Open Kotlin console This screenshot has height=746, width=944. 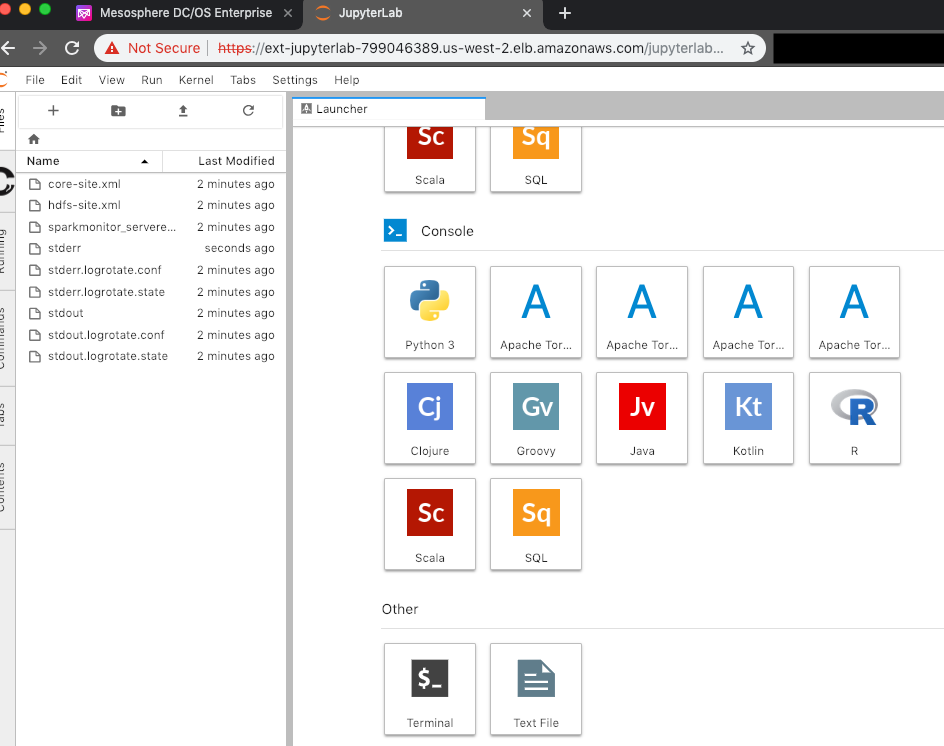pos(748,418)
